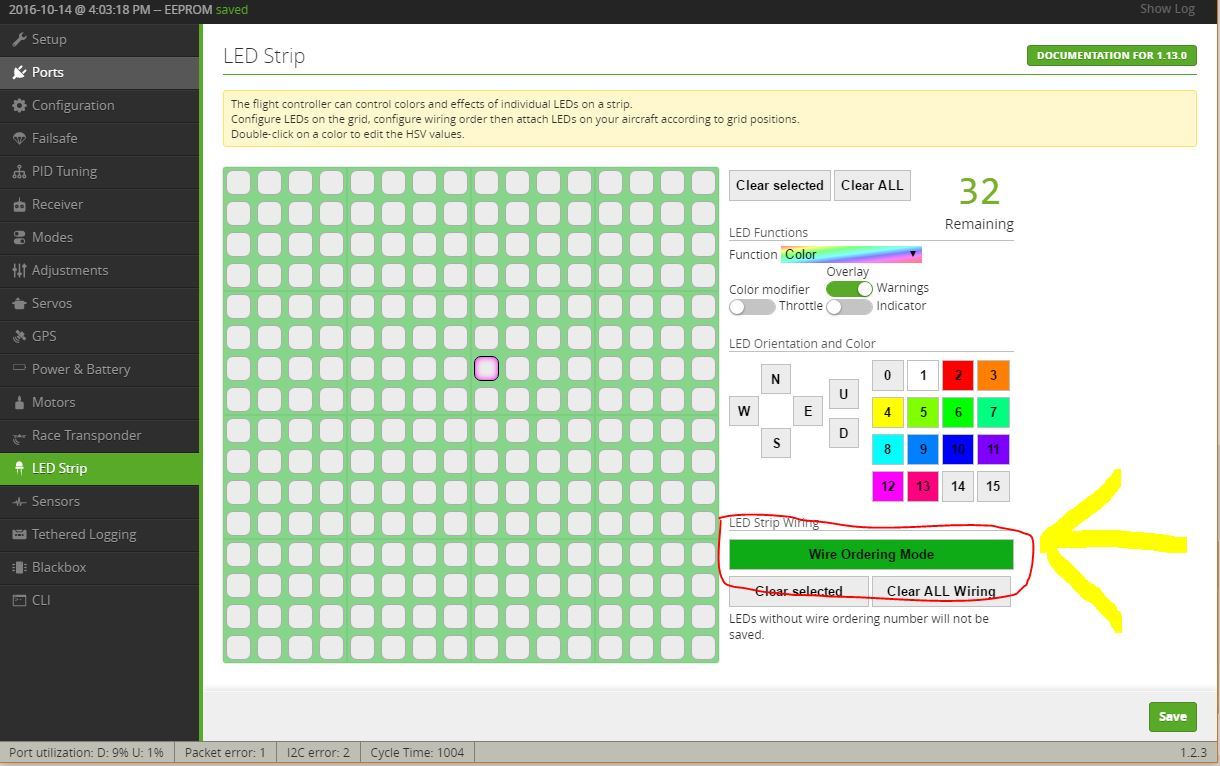This screenshot has width=1220, height=766.
Task: Click Clear ALL Wiring button
Action: point(941,590)
